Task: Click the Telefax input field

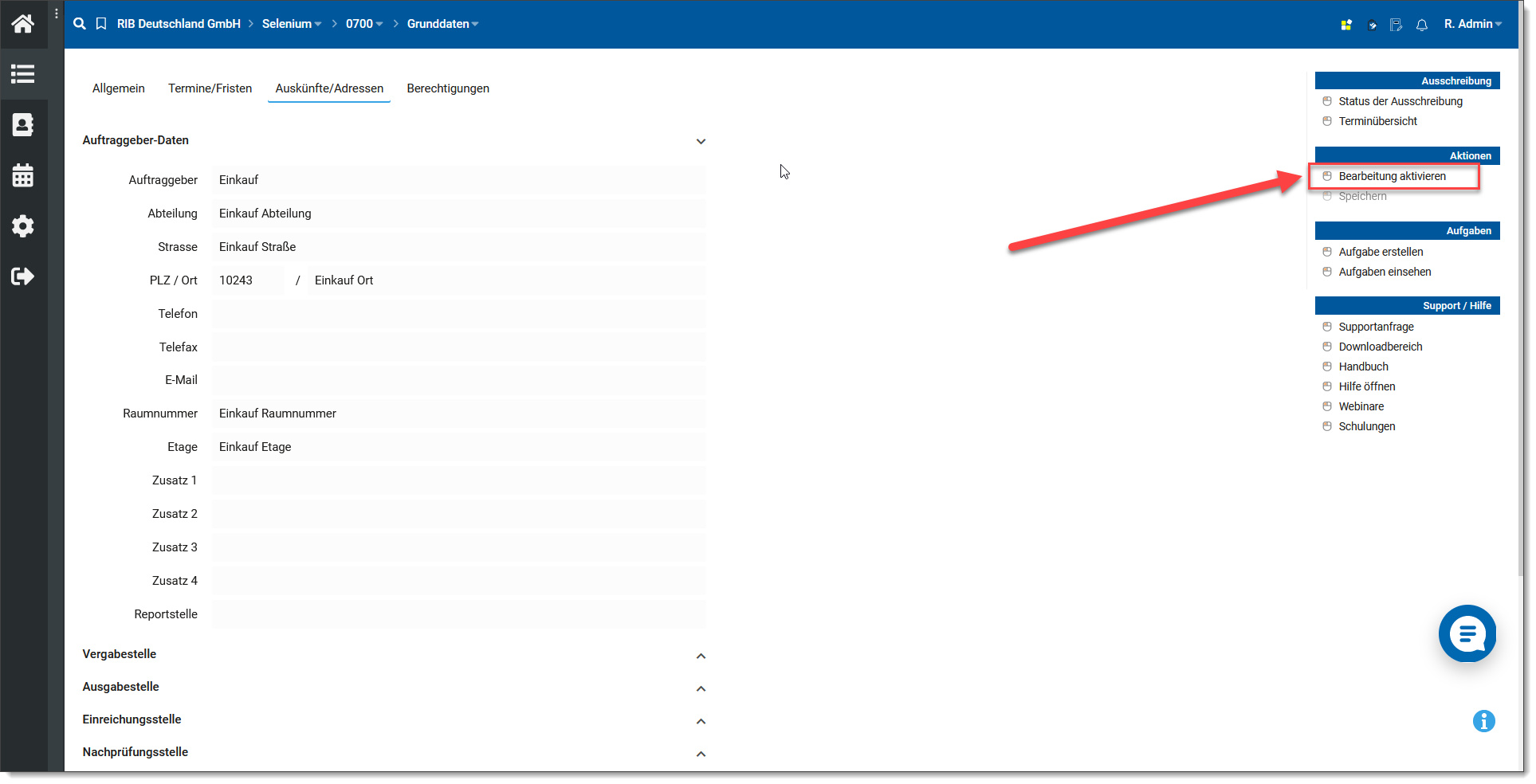Action: [x=459, y=347]
